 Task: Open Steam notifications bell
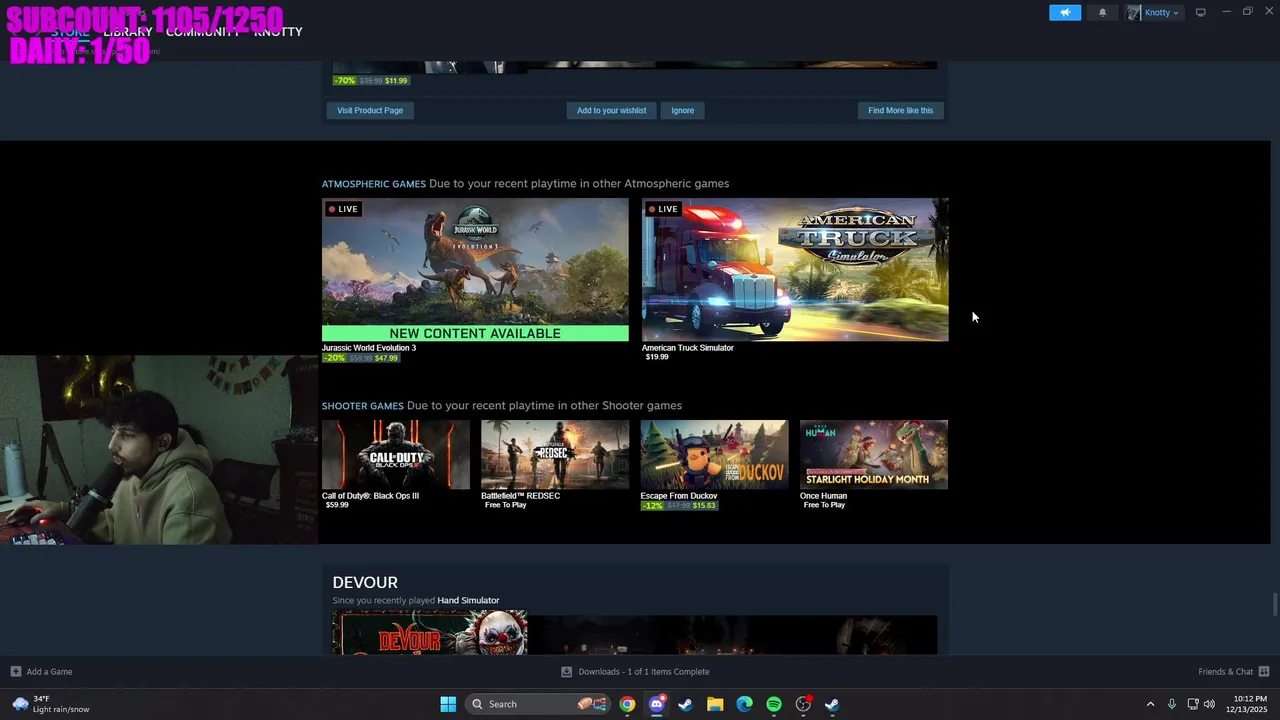tap(1103, 12)
